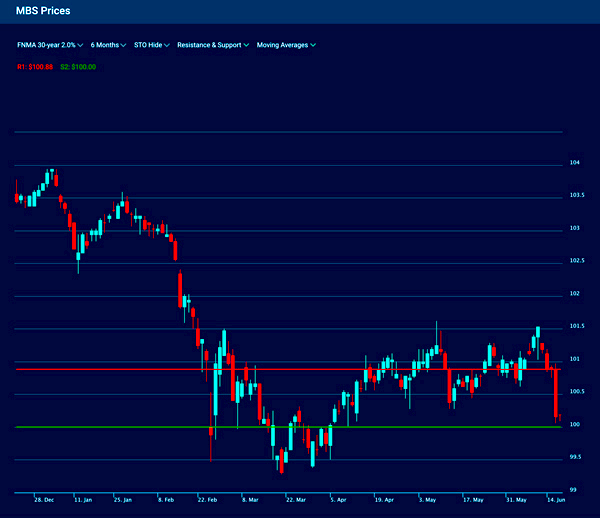Open the STO Hide dropdown

[x=152, y=45]
